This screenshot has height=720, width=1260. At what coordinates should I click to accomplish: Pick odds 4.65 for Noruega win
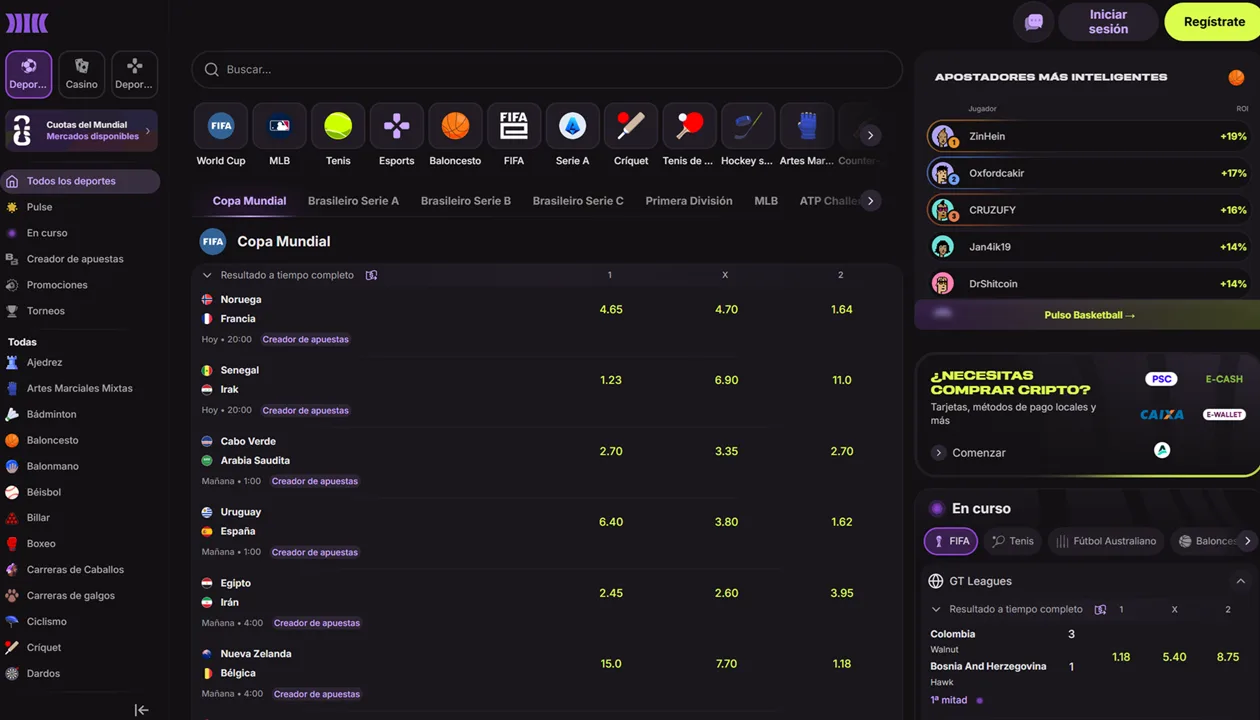click(x=611, y=310)
